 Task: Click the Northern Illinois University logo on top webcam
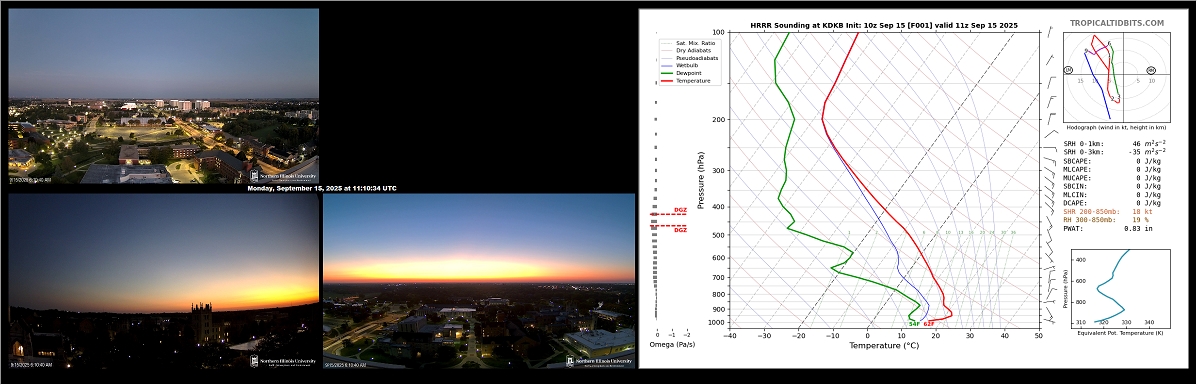click(281, 176)
